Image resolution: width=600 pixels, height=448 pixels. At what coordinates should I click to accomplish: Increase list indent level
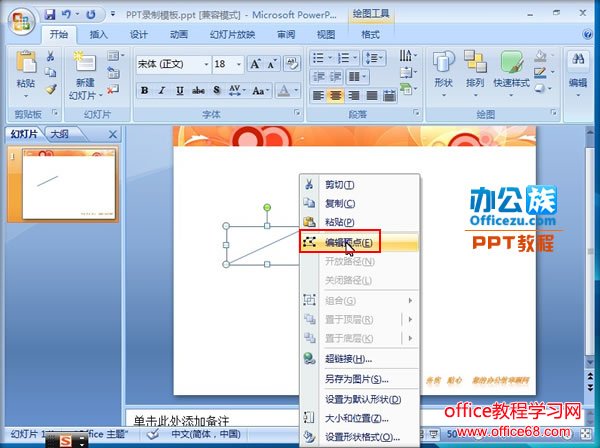pos(336,77)
